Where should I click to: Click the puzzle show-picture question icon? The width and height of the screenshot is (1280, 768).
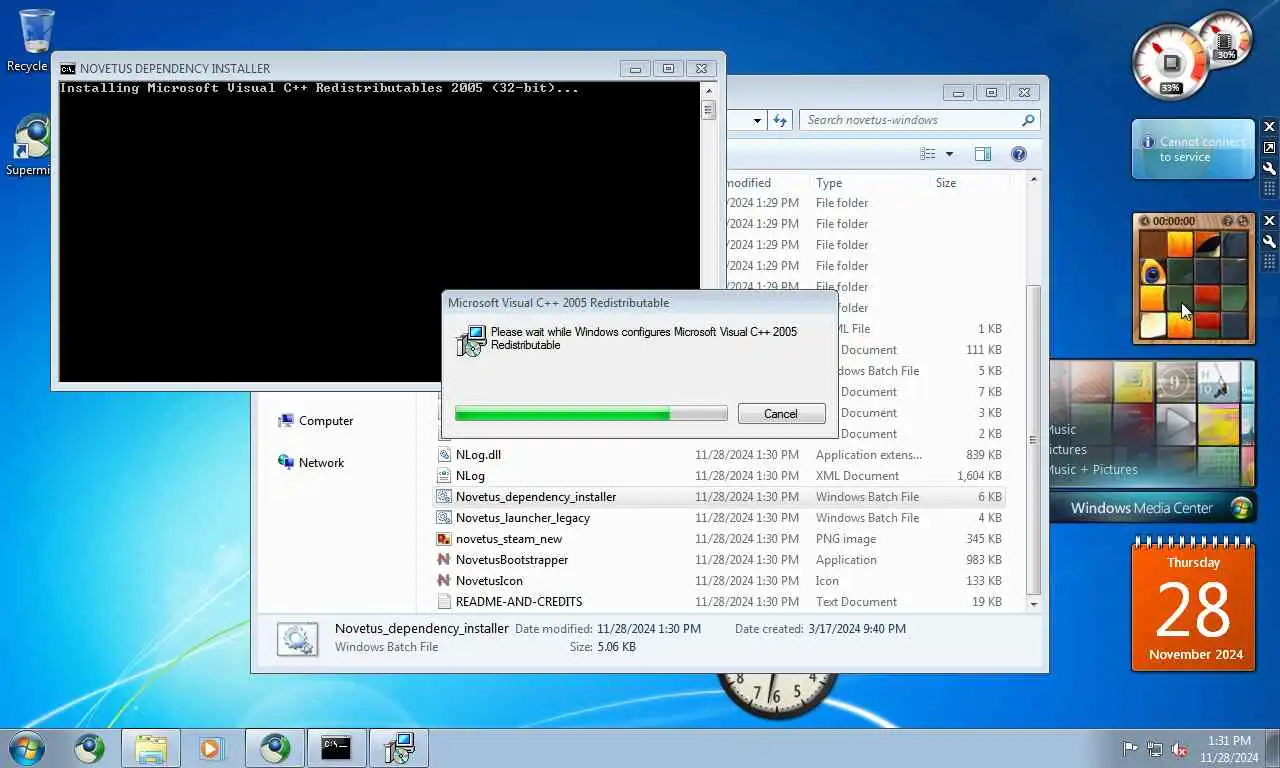click(1229, 221)
